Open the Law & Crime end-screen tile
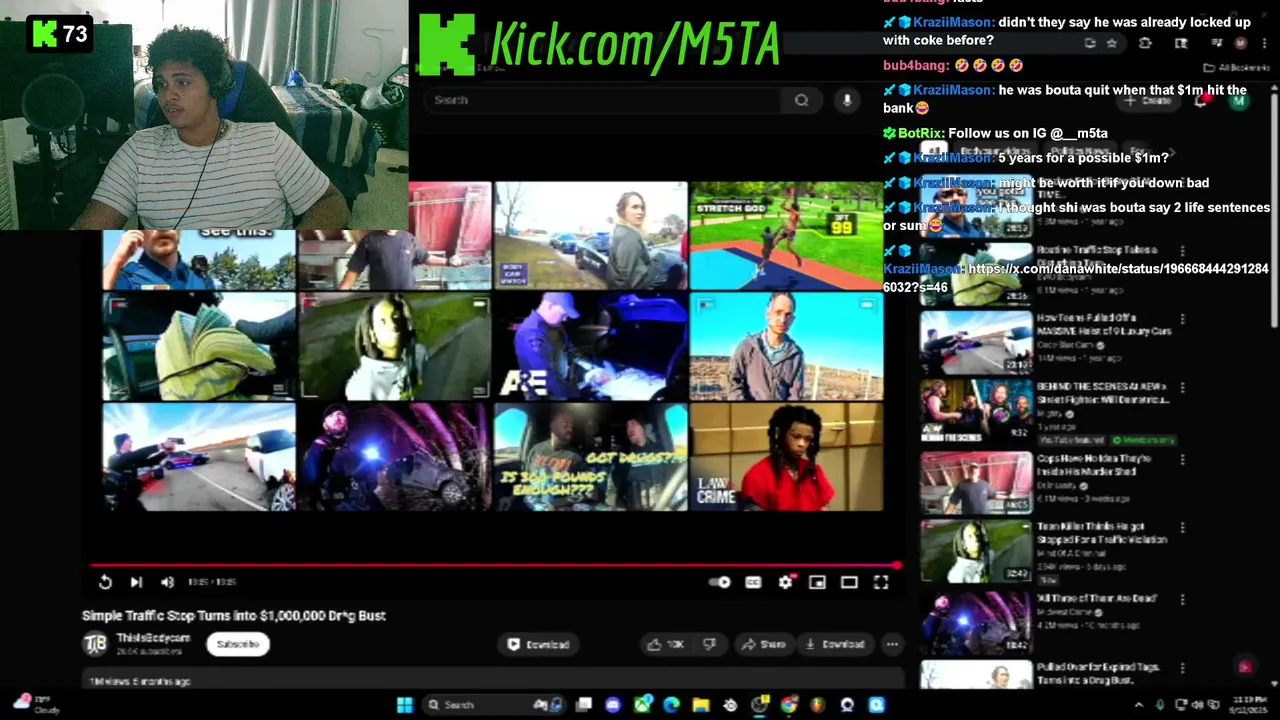The width and height of the screenshot is (1280, 720). 787,457
